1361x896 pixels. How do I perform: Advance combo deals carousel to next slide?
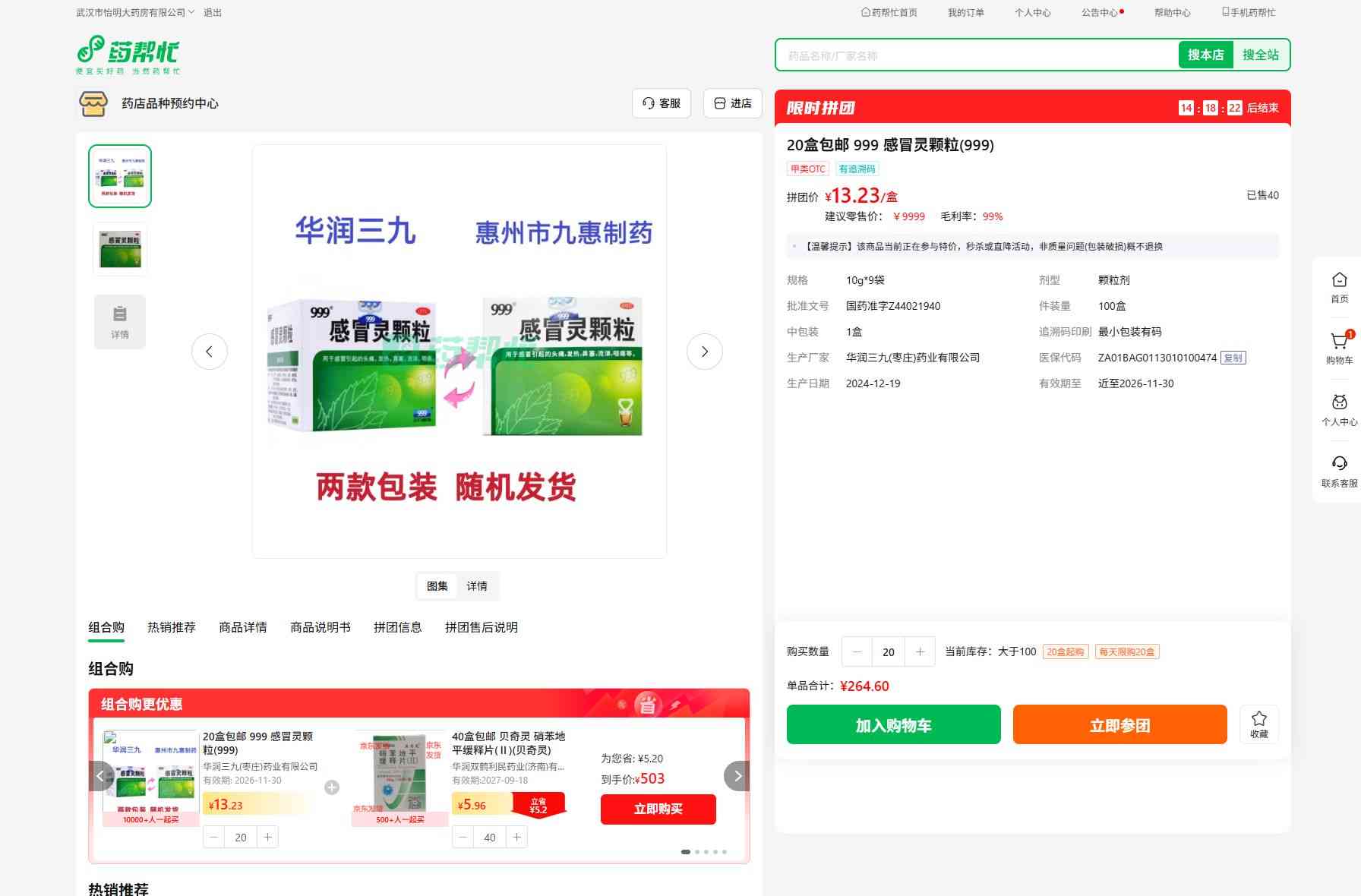(737, 776)
